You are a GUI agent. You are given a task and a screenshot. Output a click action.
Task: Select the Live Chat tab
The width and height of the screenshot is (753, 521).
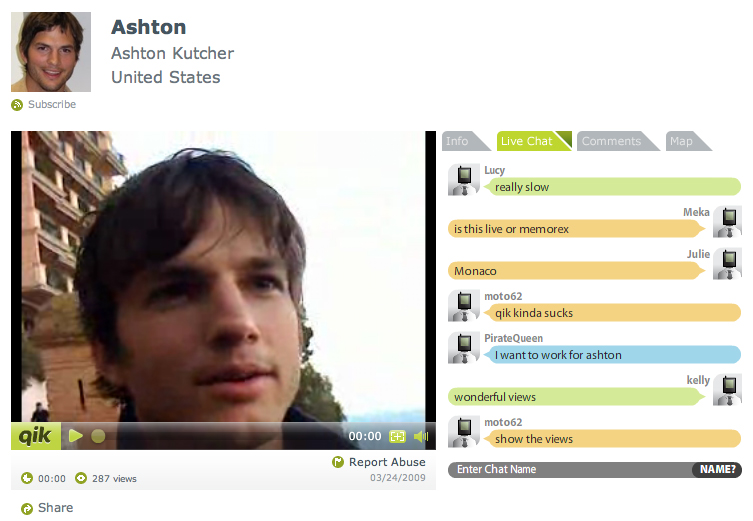click(533, 141)
